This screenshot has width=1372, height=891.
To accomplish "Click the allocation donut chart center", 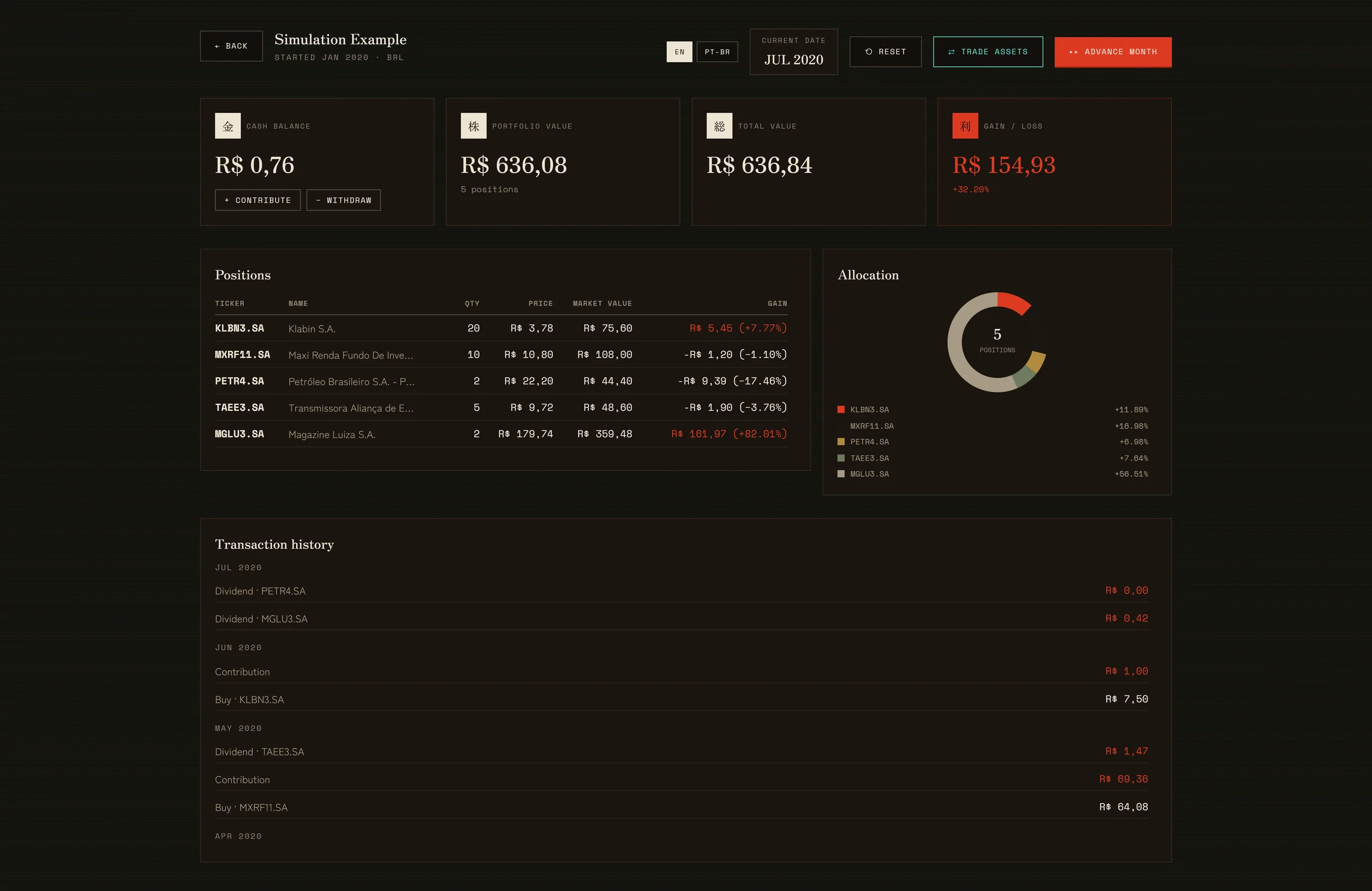I will click(x=997, y=341).
